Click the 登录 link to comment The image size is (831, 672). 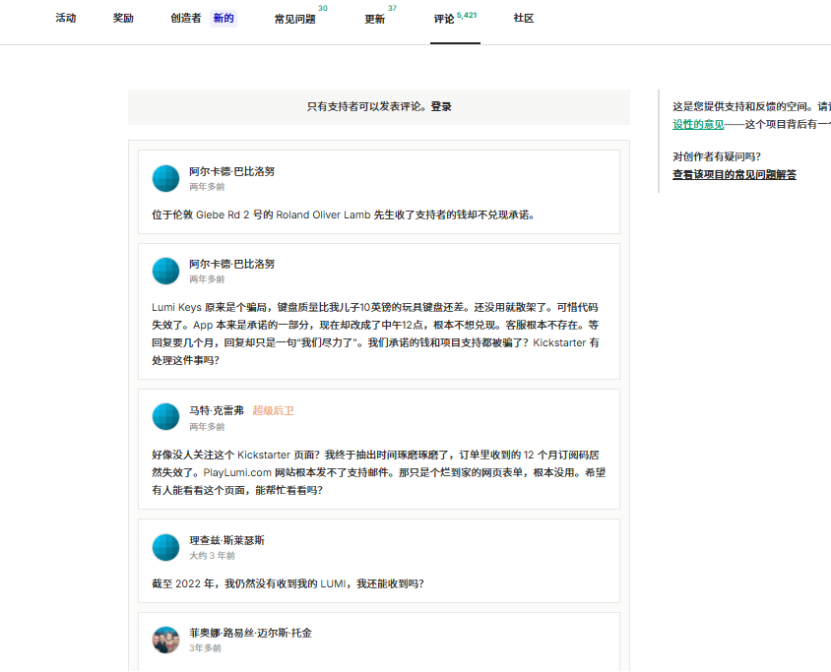[x=441, y=107]
